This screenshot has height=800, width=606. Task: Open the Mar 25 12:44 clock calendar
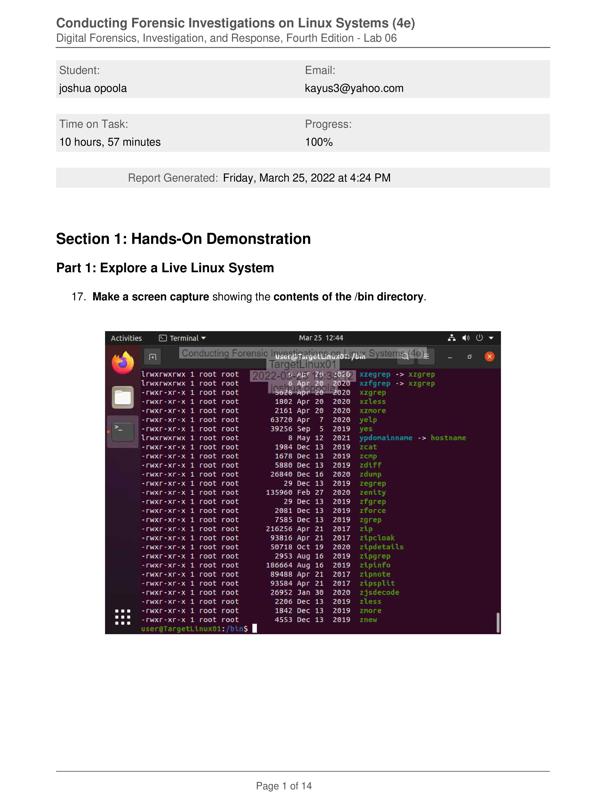[321, 338]
